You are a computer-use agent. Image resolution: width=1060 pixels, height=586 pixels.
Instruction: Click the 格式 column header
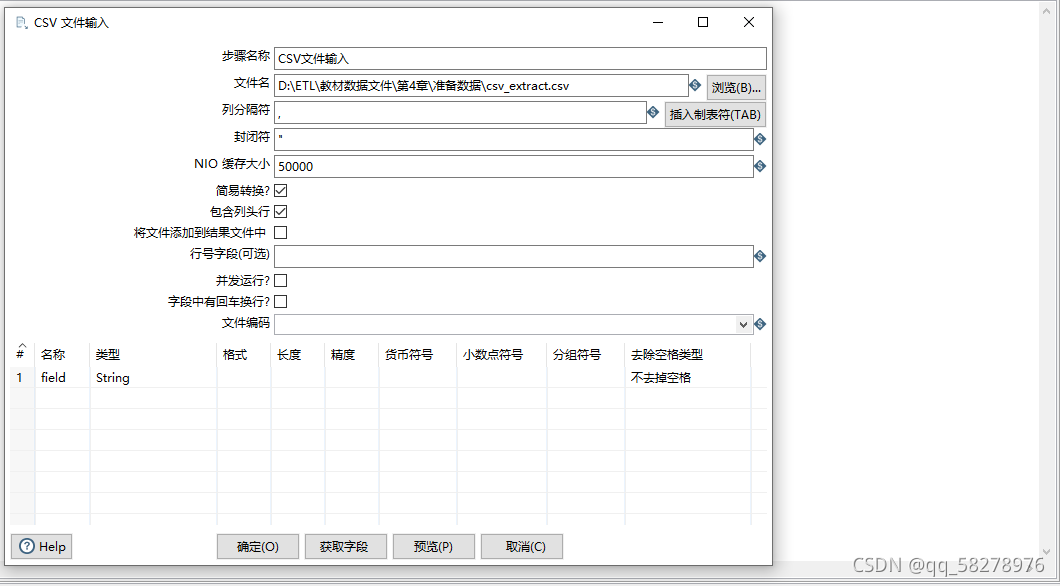click(244, 355)
